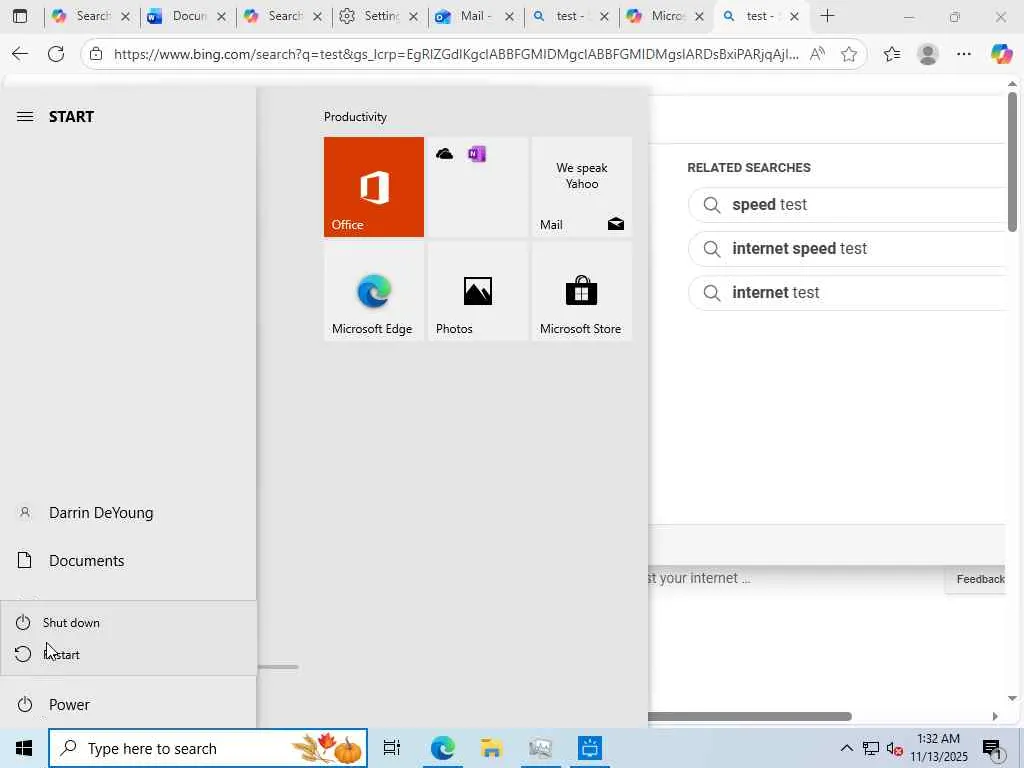1024x768 pixels.
Task: Focus the Type here to search box
Action: 208,748
